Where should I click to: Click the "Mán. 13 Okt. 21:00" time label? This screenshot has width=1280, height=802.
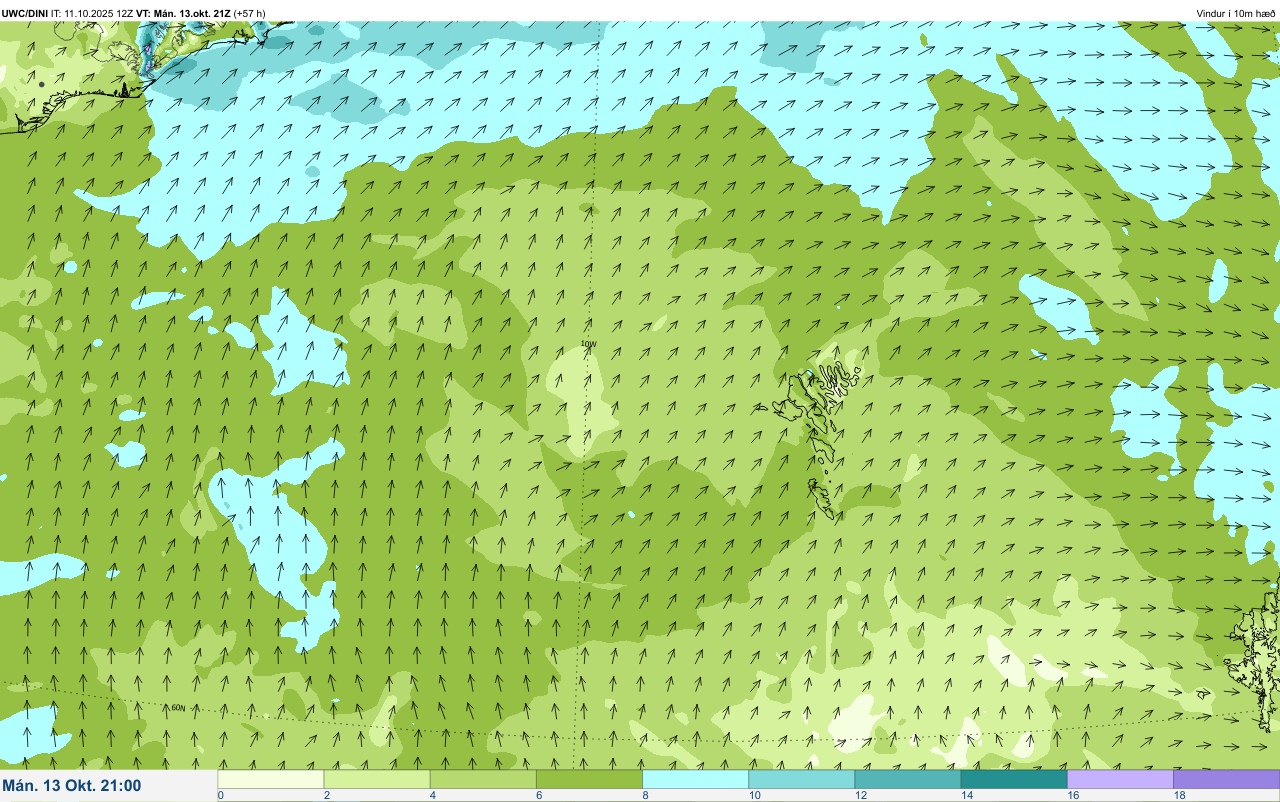click(x=72, y=786)
